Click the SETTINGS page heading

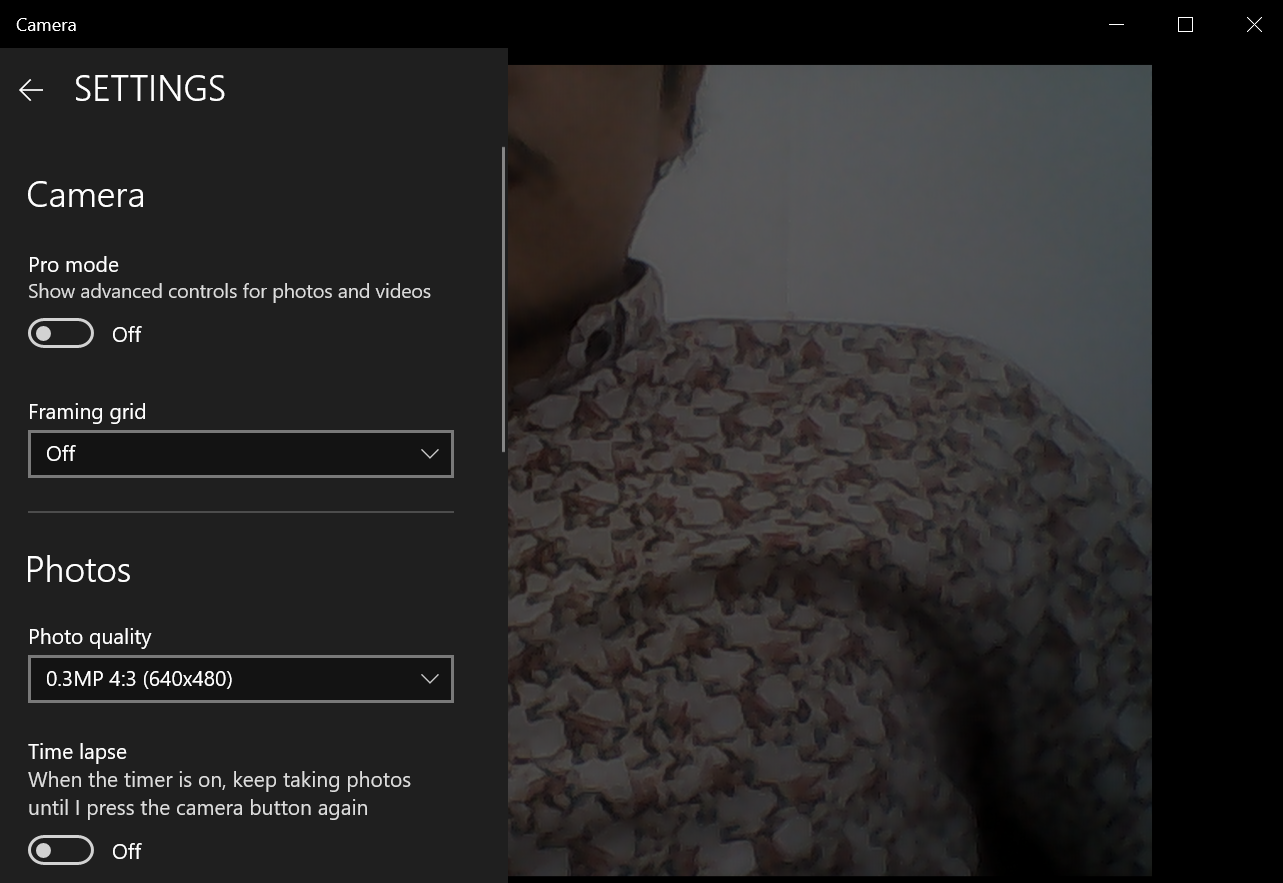pyautogui.click(x=149, y=88)
